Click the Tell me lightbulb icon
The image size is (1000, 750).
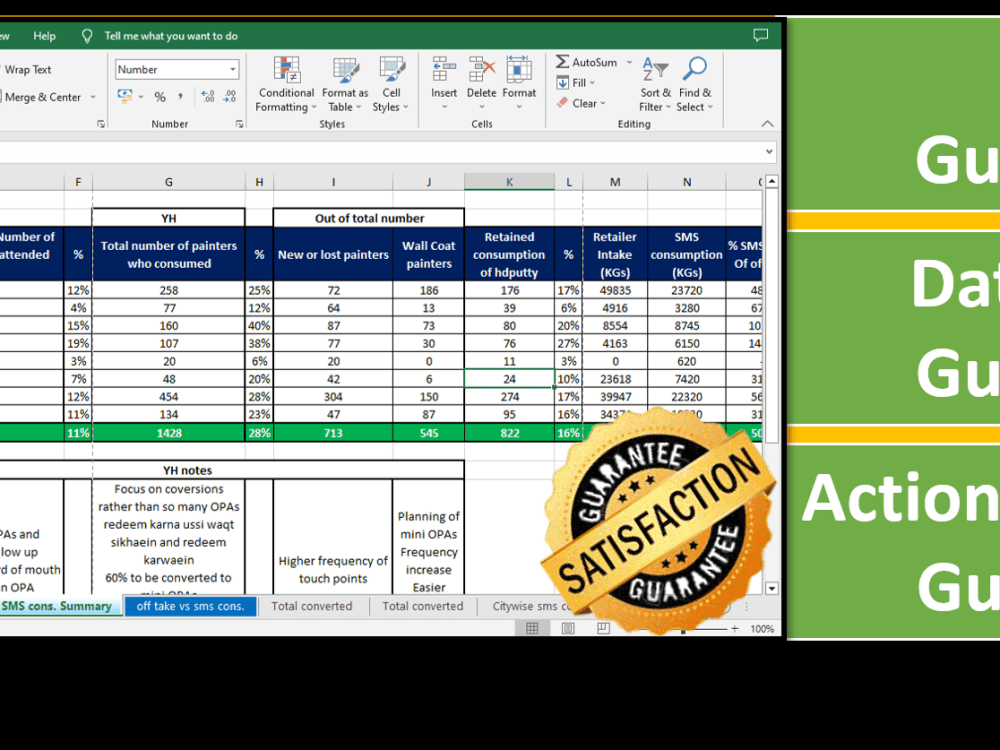87,36
